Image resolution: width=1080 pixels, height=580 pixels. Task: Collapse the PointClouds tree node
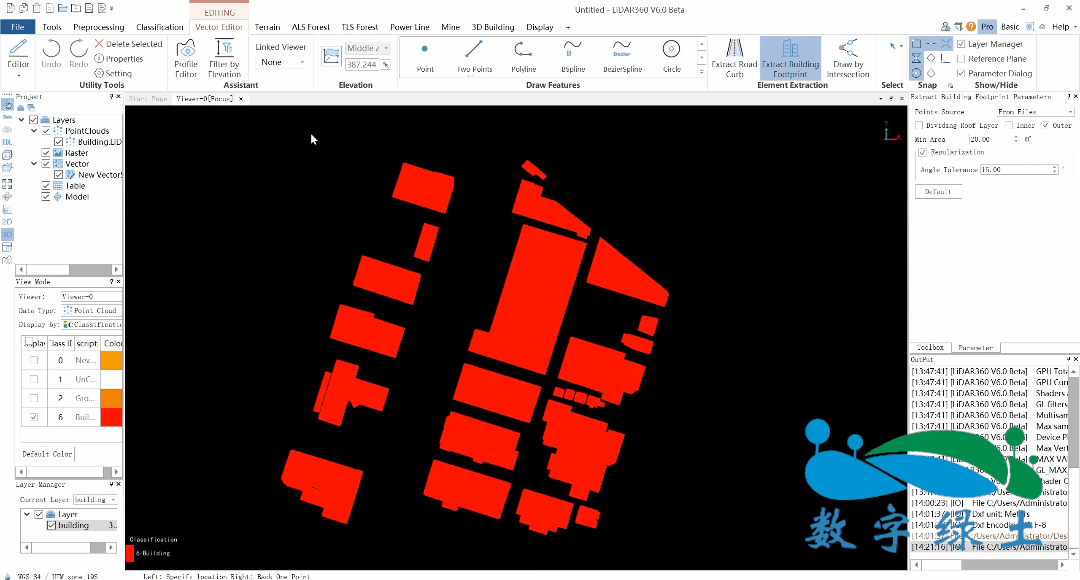[x=34, y=131]
